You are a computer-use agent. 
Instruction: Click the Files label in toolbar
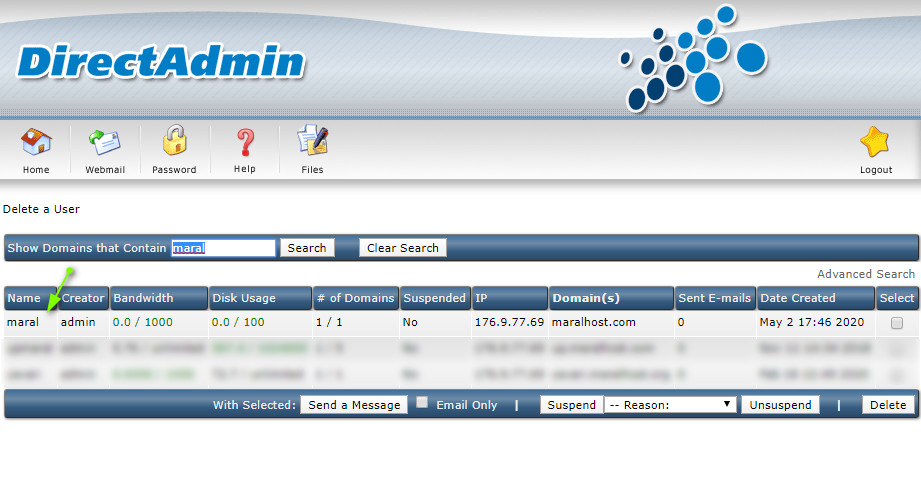click(312, 169)
